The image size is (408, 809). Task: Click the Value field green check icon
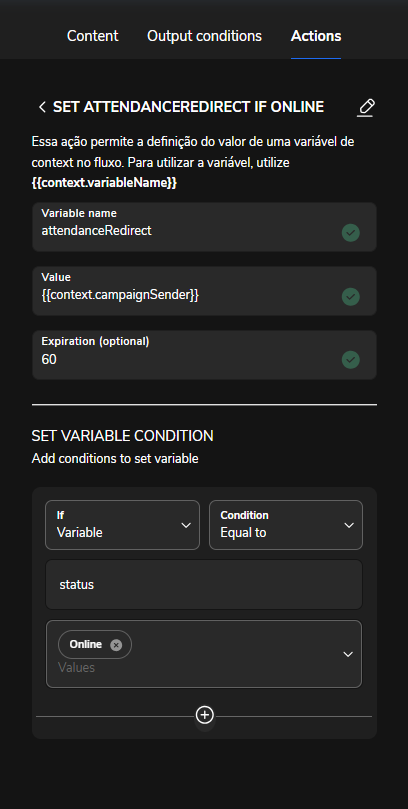point(351,297)
